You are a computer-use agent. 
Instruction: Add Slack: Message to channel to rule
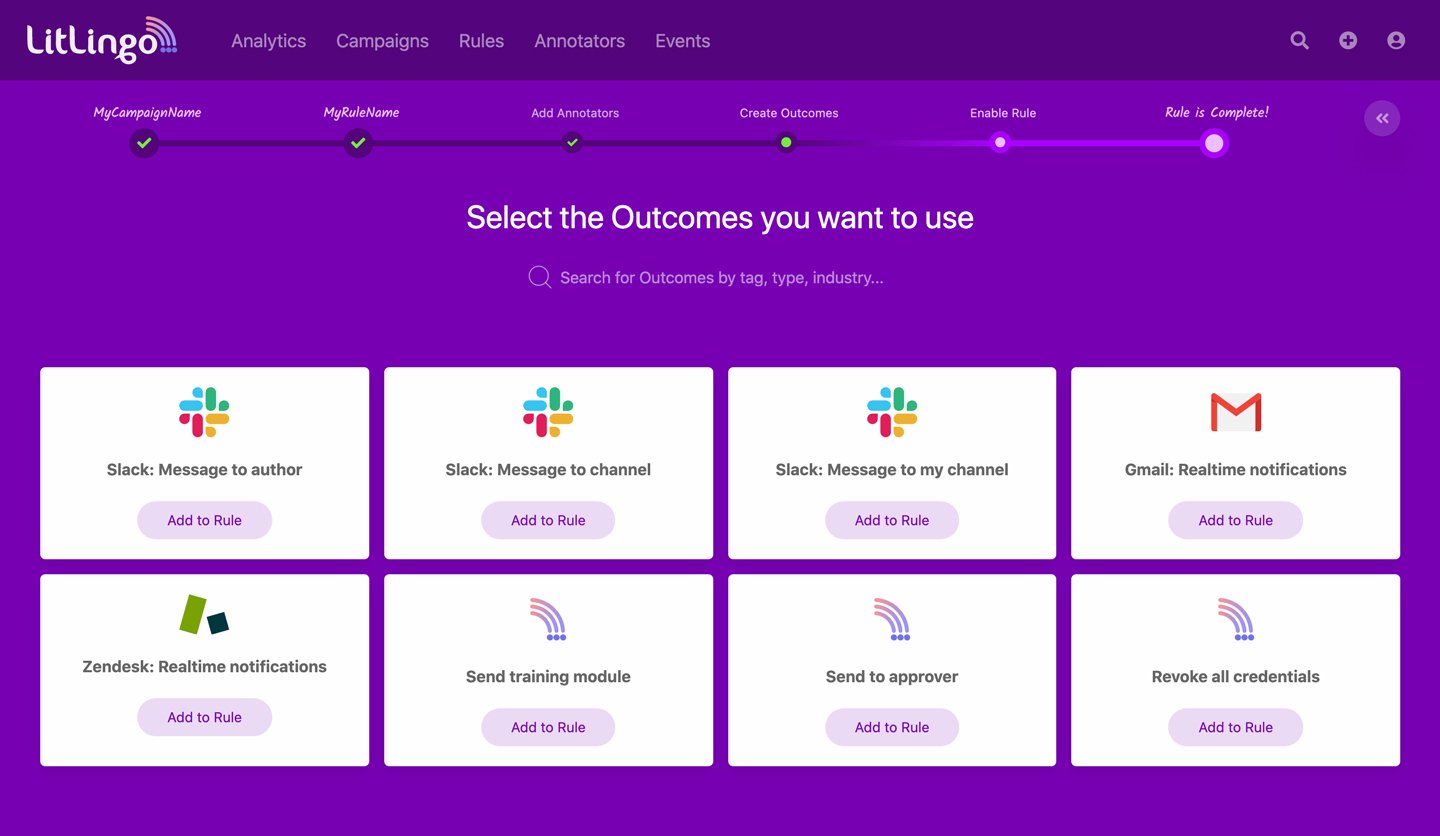pos(548,520)
